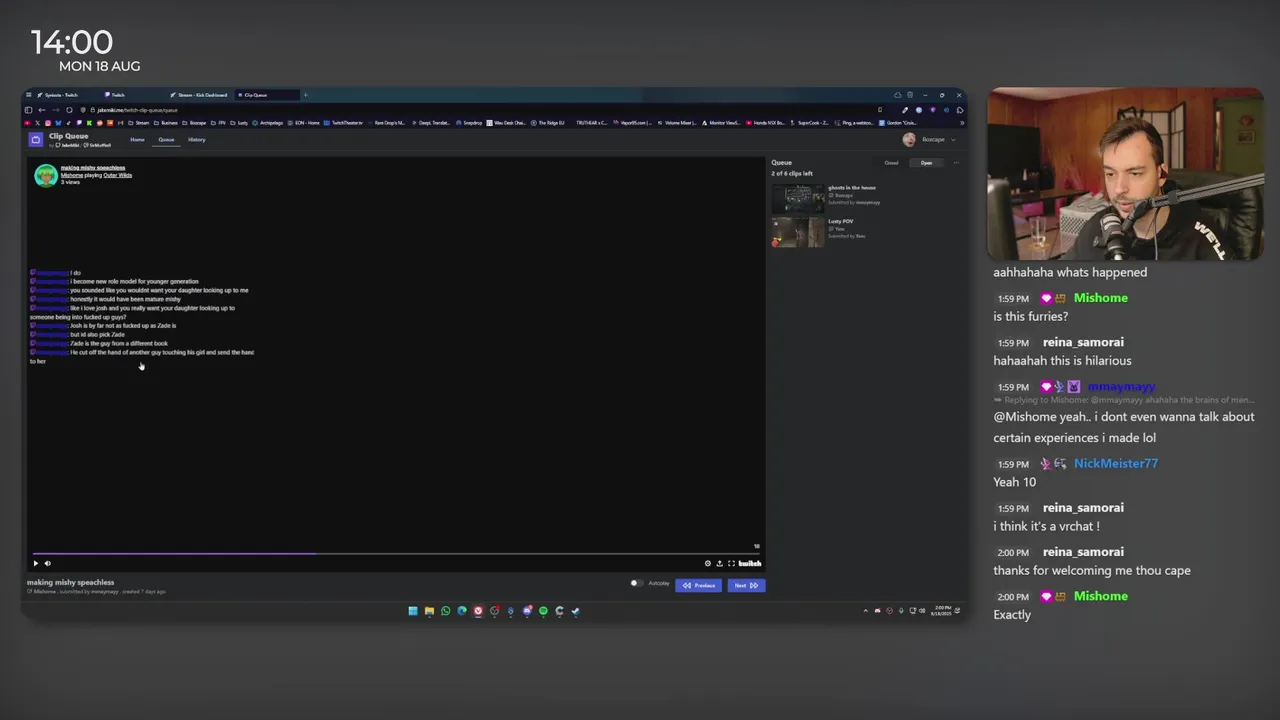Skip to the Next clip

click(746, 585)
